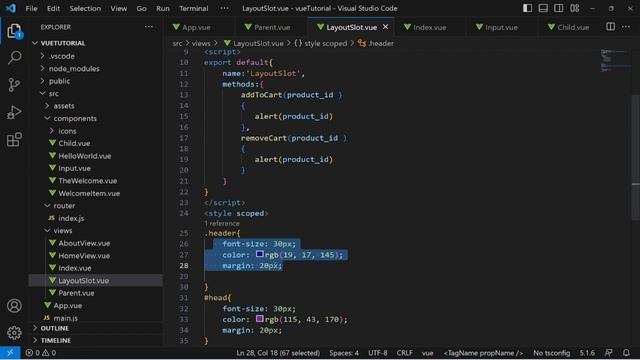The image size is (640, 360).
Task: Collapse the components folder
Action: [97, 118]
